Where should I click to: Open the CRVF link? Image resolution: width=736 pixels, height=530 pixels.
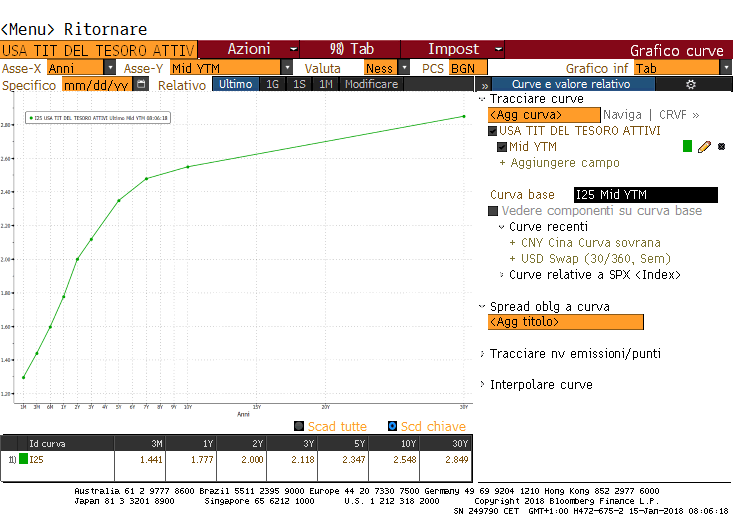(679, 115)
